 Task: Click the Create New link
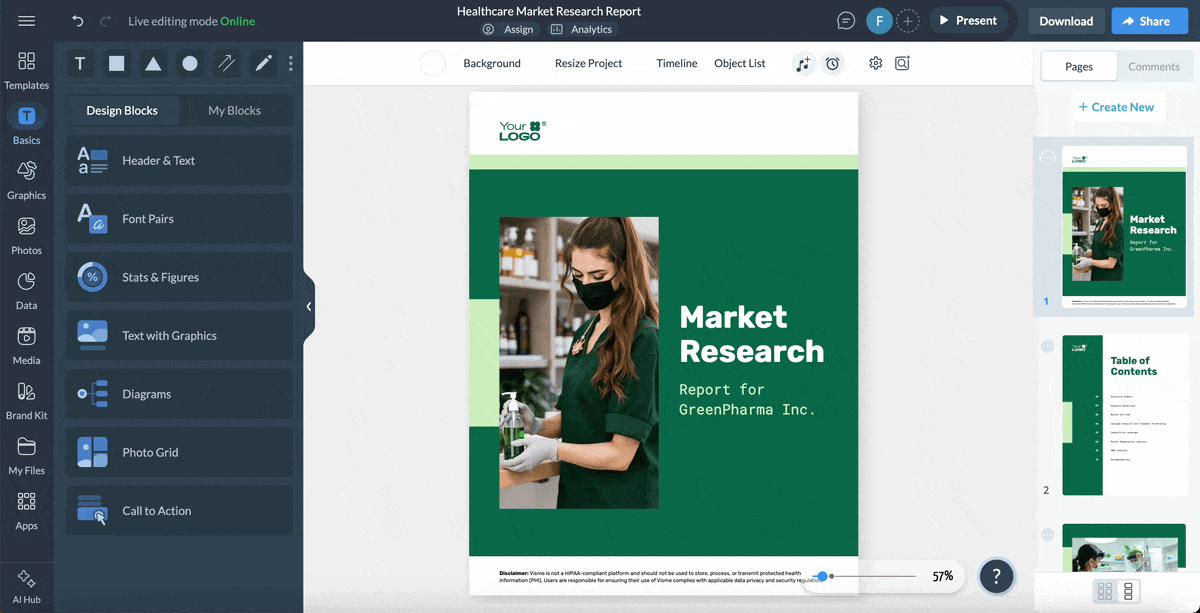coord(1118,106)
